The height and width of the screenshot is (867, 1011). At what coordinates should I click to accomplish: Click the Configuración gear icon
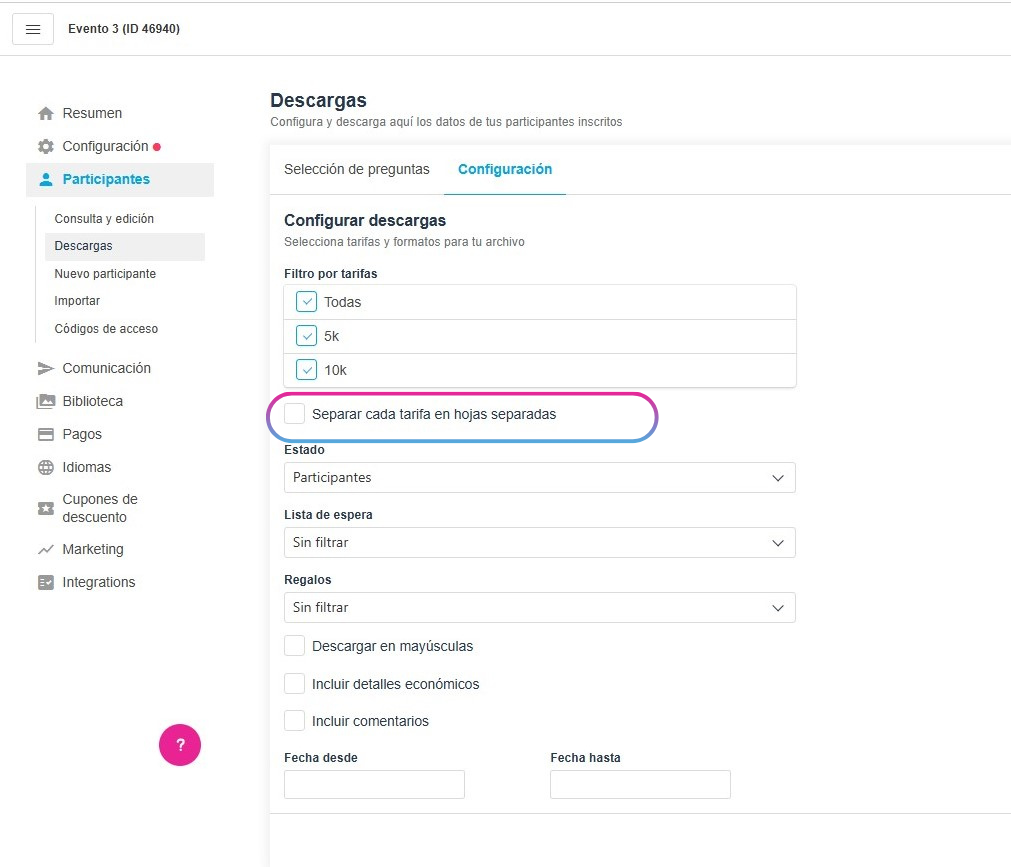click(45, 147)
